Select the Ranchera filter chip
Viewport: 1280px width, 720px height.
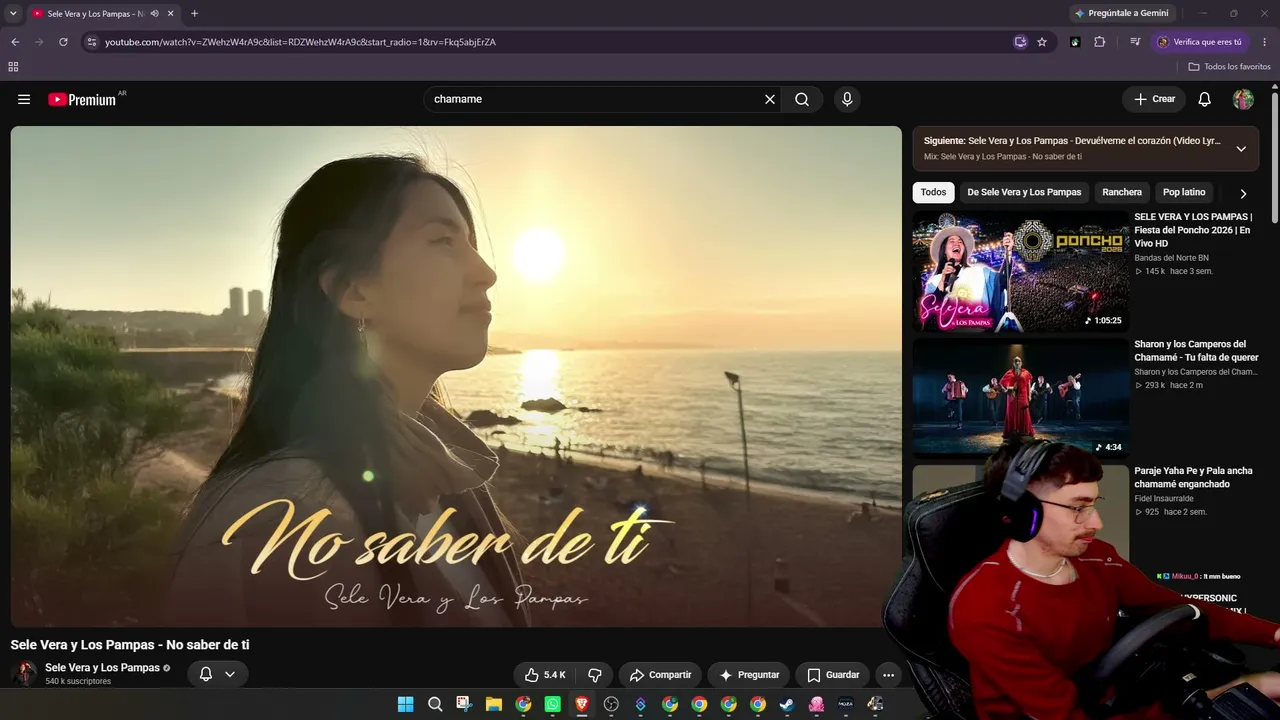[1122, 192]
